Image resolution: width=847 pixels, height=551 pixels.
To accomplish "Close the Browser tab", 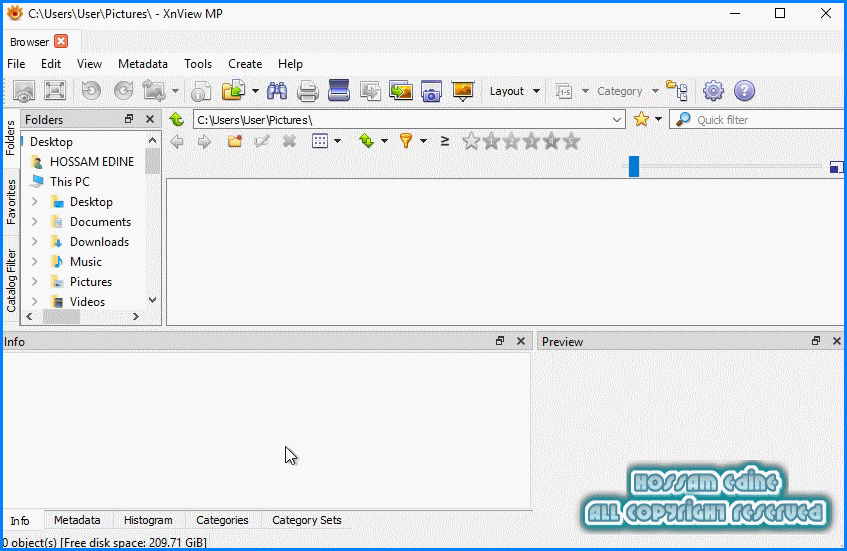I will (62, 42).
